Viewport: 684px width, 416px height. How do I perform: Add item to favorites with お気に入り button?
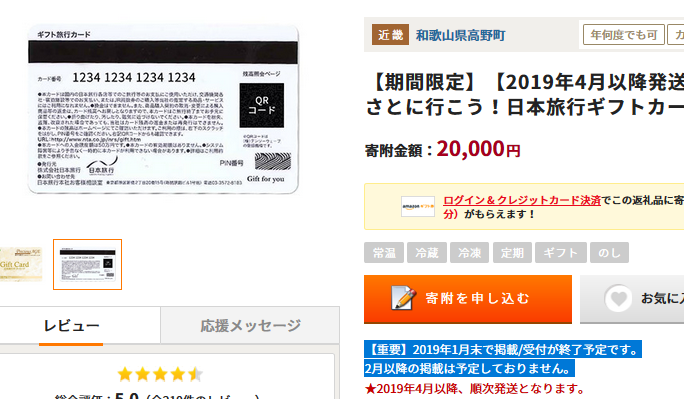(x=632, y=299)
